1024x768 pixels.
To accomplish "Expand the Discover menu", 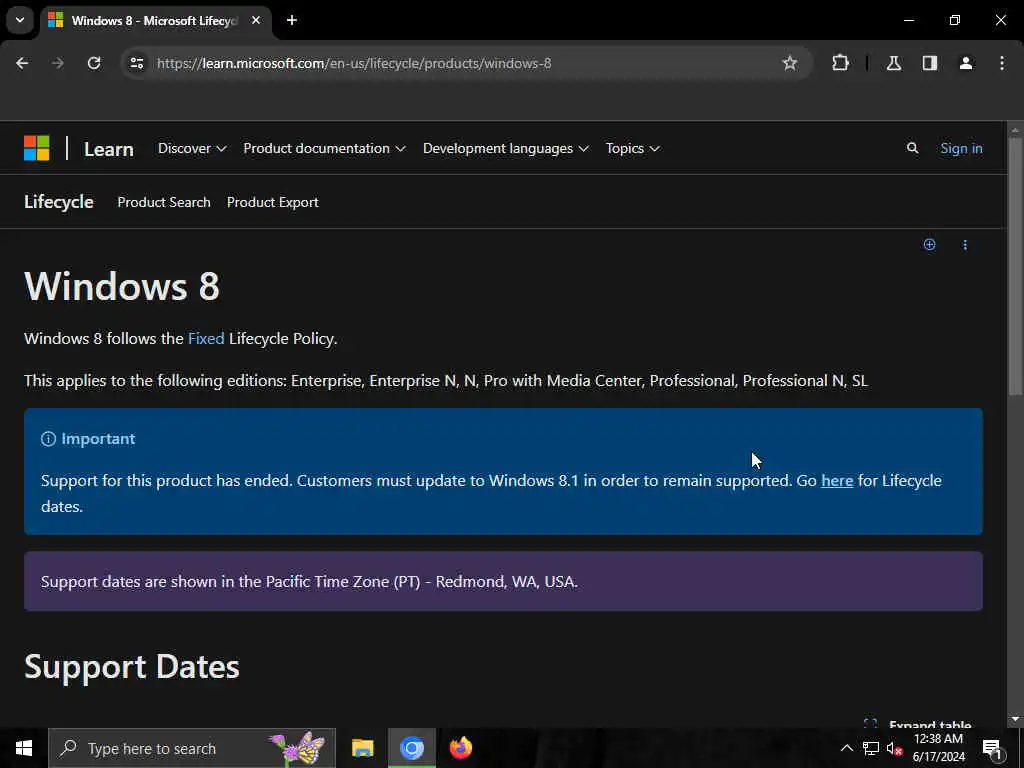I will 192,148.
